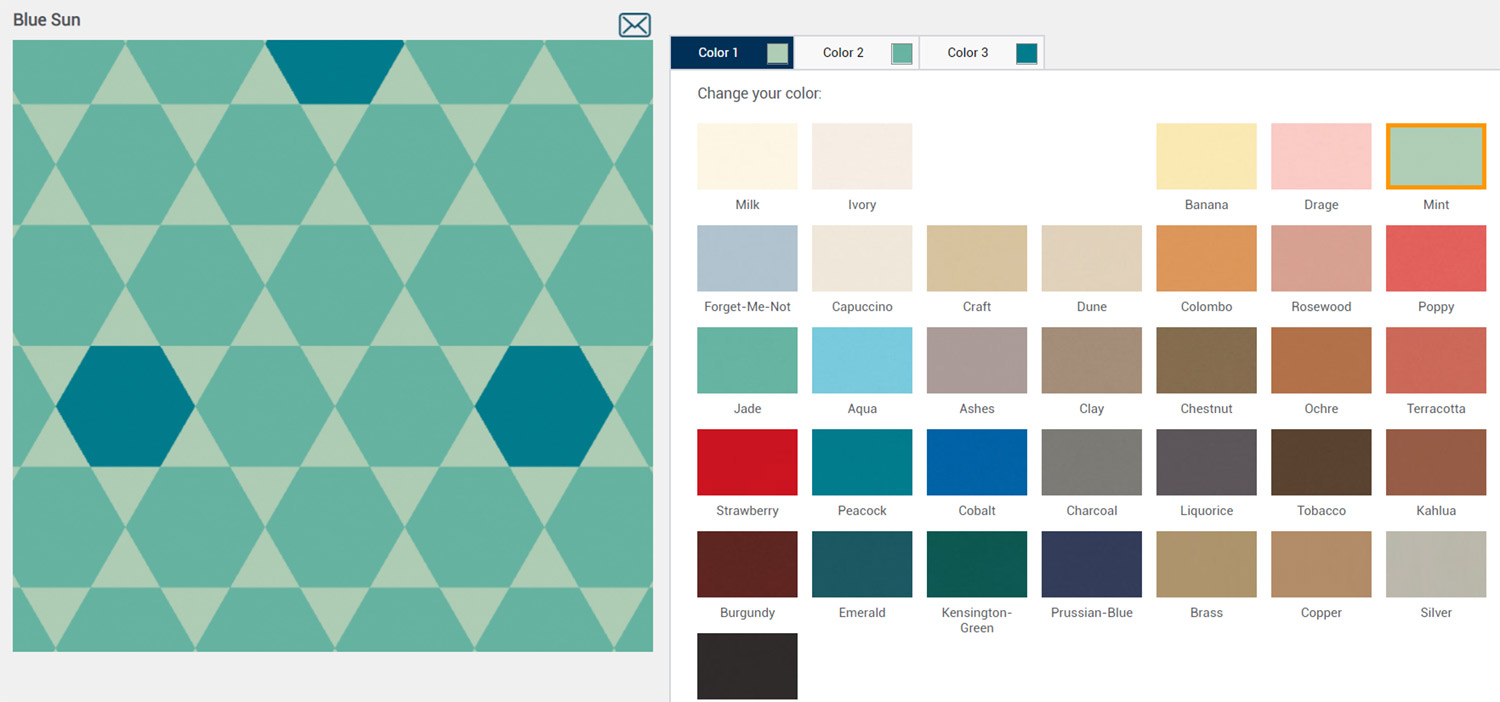Image resolution: width=1500 pixels, height=702 pixels.
Task: Pick the Strawberry red swatch
Action: tap(747, 462)
